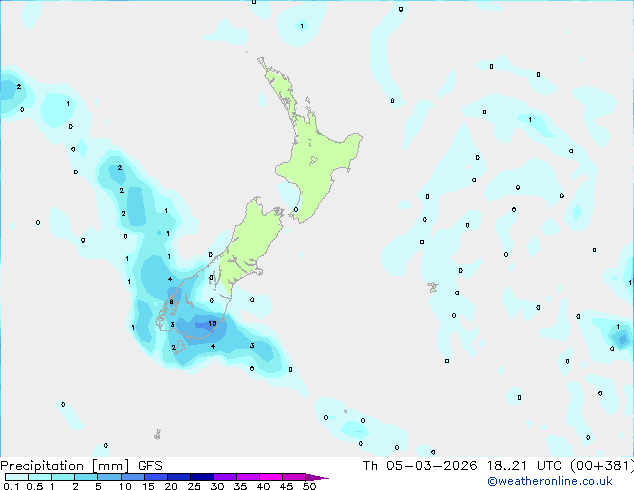Click the '18..21 UTC' time range text
The height and width of the screenshot is (490, 634).
point(524,466)
